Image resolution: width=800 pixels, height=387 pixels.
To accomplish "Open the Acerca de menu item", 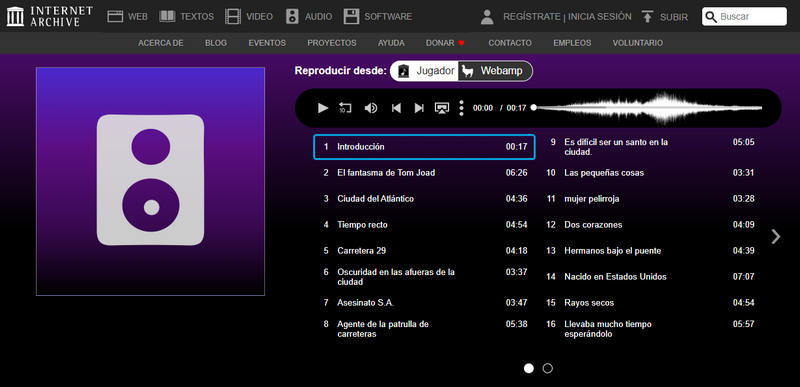I will (161, 43).
